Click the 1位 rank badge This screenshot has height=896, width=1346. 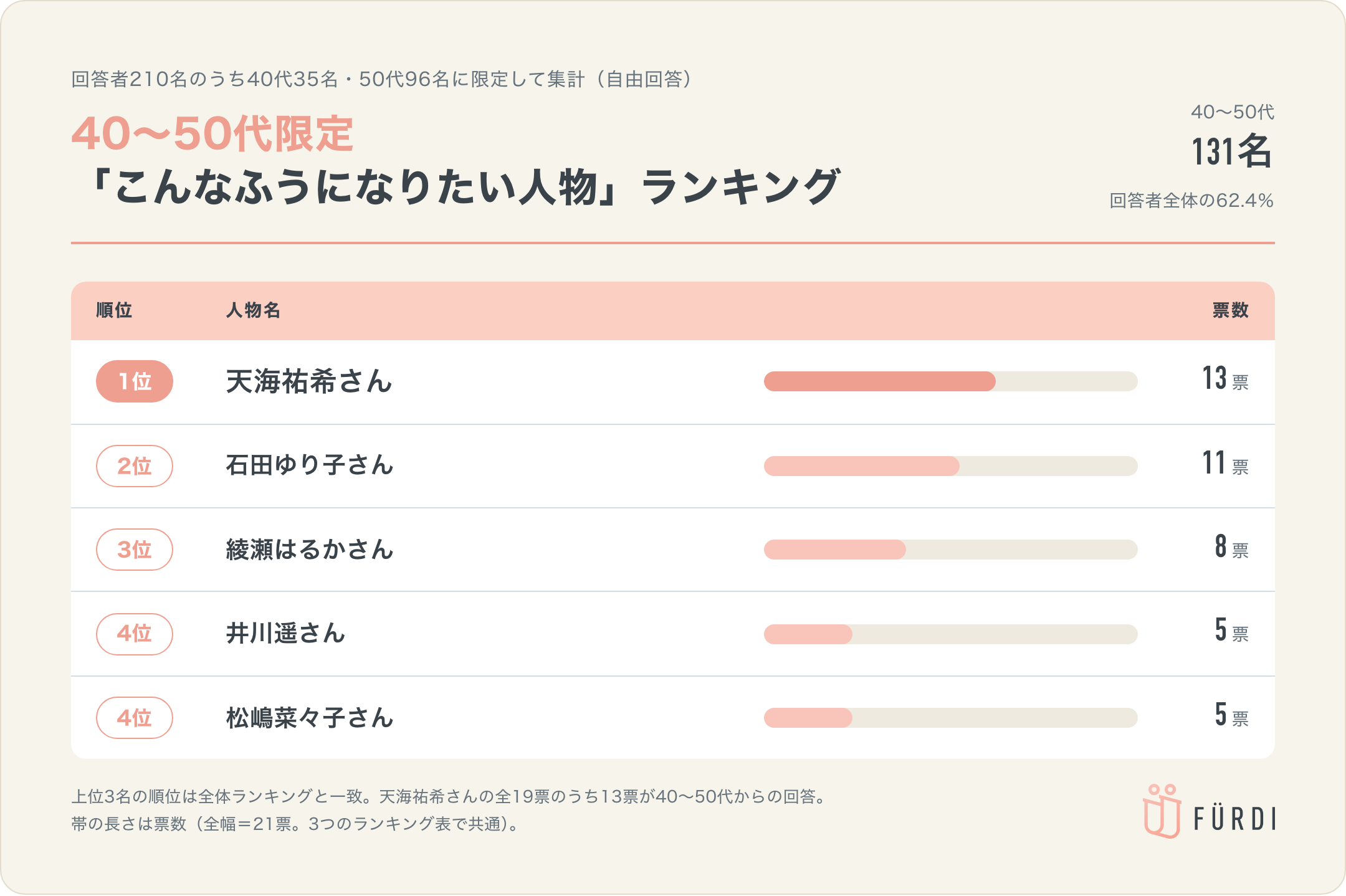pos(135,381)
